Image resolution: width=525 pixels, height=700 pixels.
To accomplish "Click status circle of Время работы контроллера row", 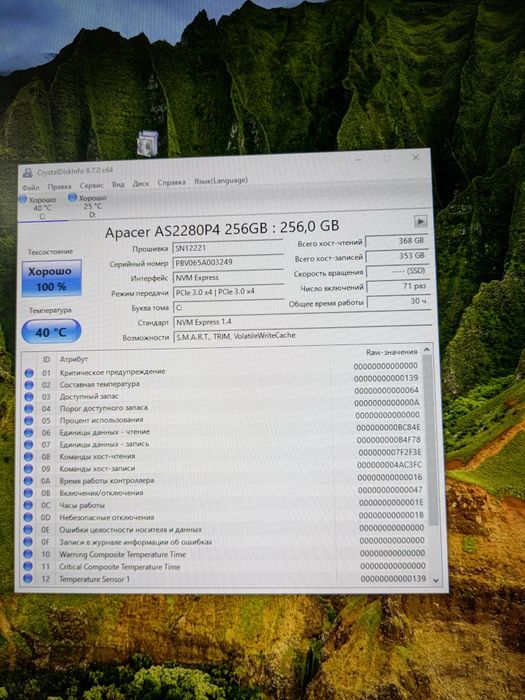I will (28, 481).
